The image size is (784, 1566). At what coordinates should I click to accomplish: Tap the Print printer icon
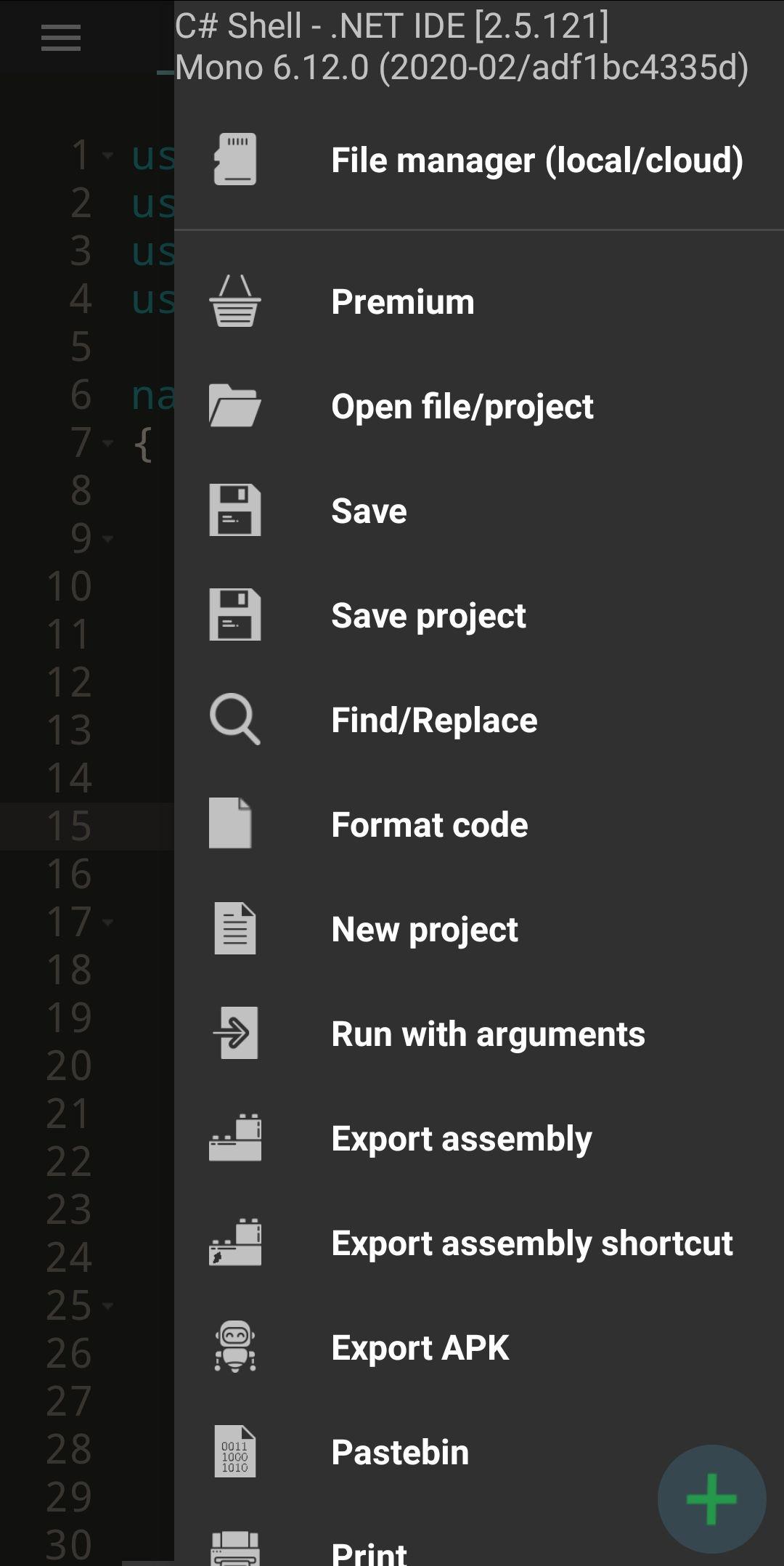(x=234, y=1549)
